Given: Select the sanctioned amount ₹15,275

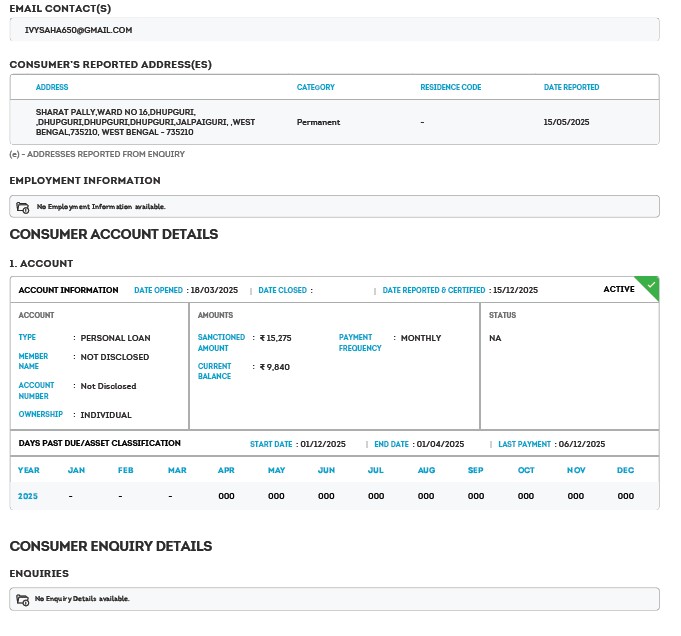Looking at the screenshot, I should click(275, 338).
